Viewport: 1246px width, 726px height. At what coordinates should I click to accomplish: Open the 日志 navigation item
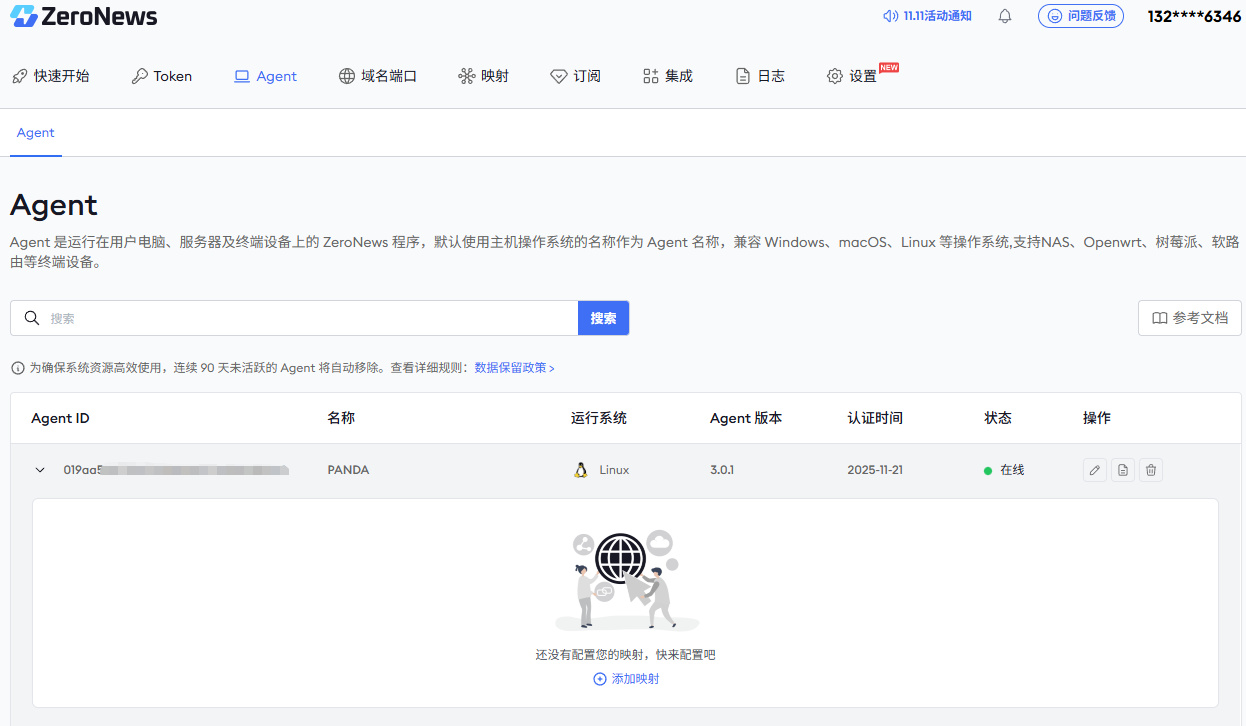[x=760, y=76]
